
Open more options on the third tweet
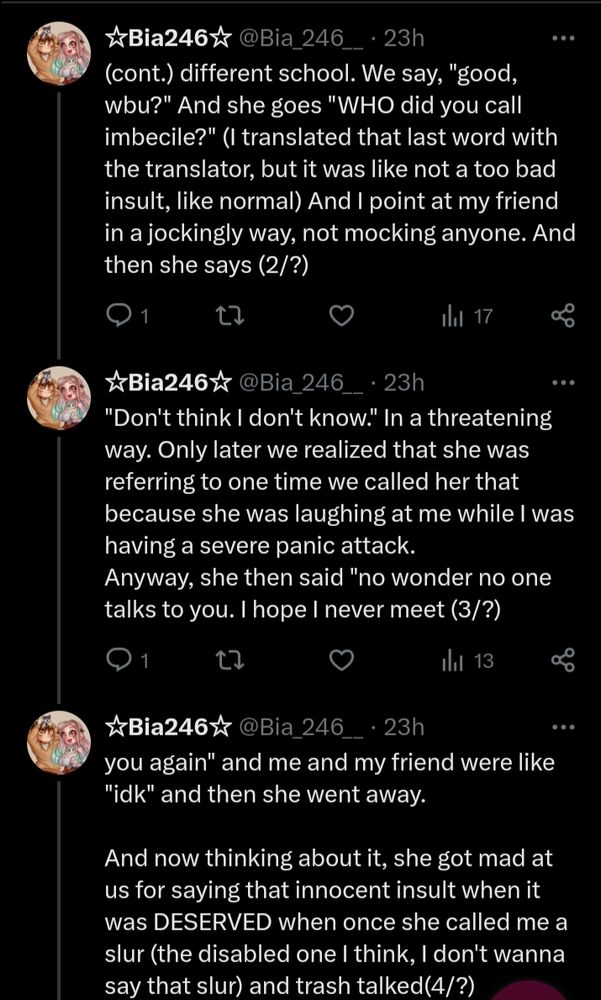tap(564, 727)
